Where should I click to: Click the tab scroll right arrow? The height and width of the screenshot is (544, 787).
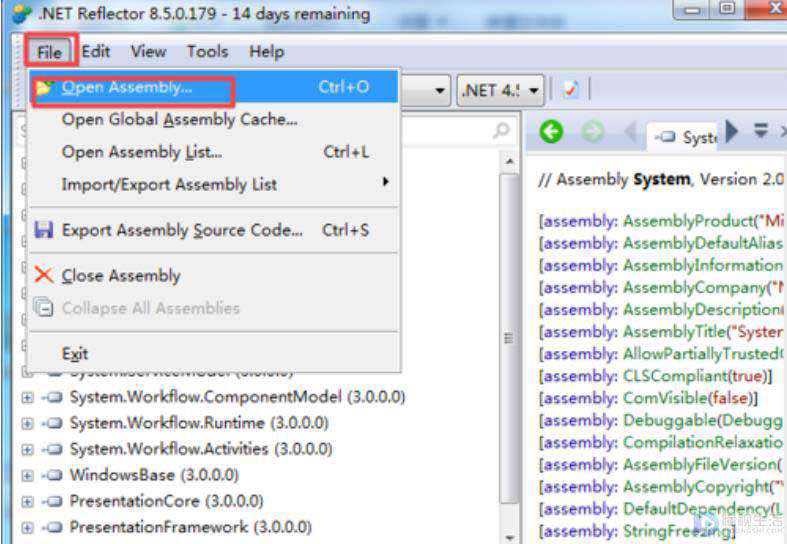pos(732,131)
